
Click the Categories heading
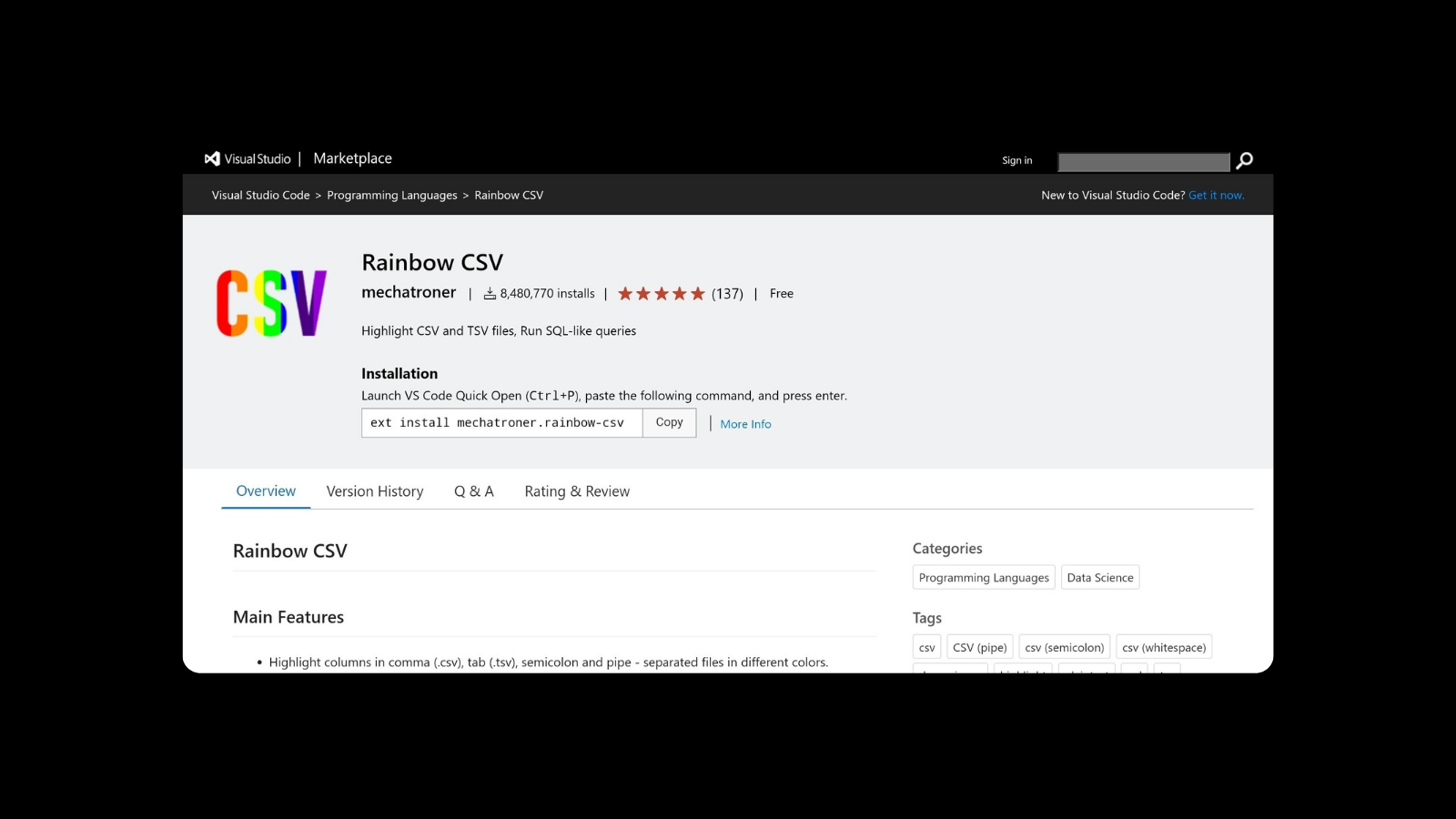(947, 549)
